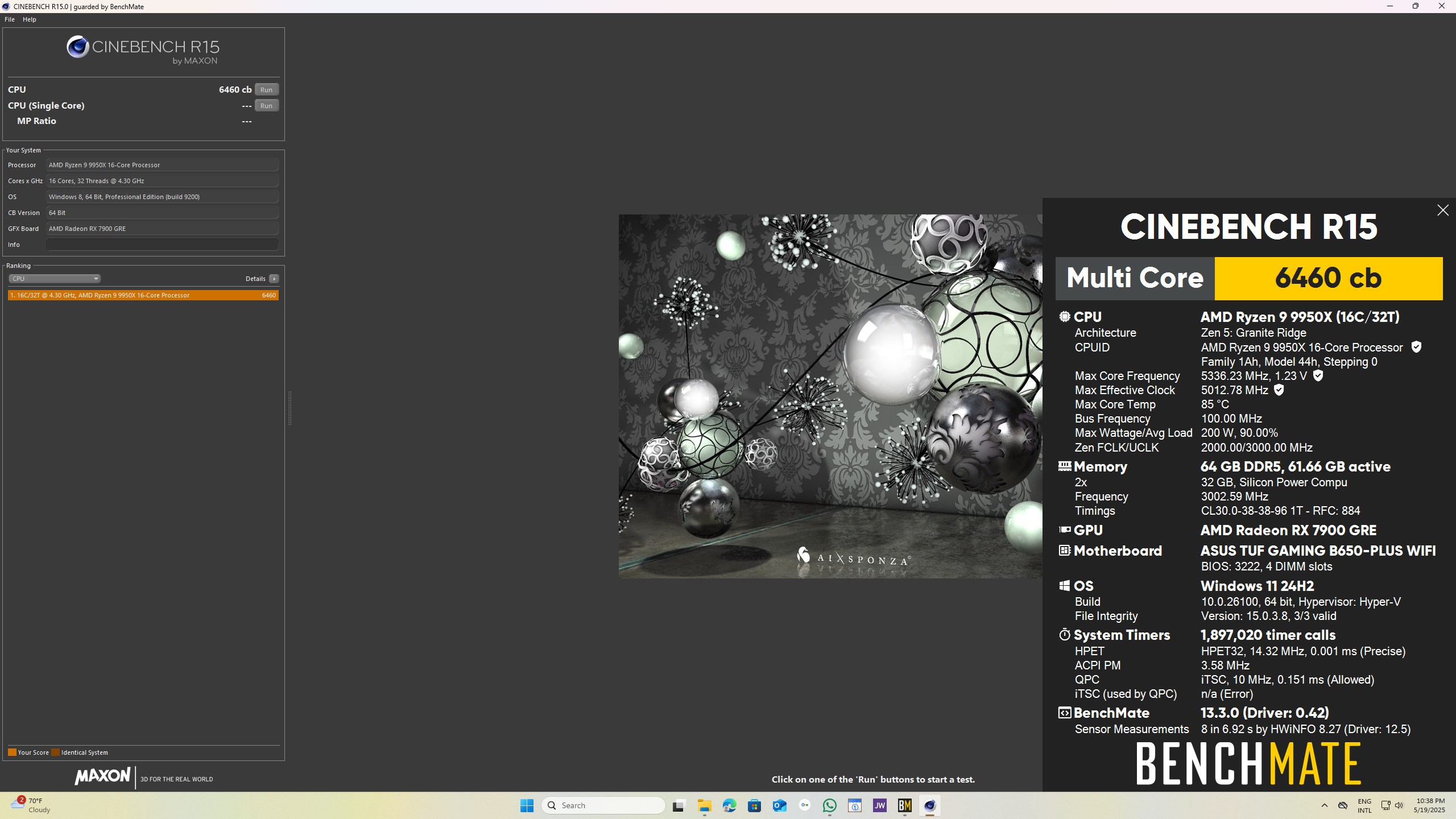This screenshot has height=819, width=1456.
Task: Click the System Timers stopwatch icon
Action: pos(1065,634)
